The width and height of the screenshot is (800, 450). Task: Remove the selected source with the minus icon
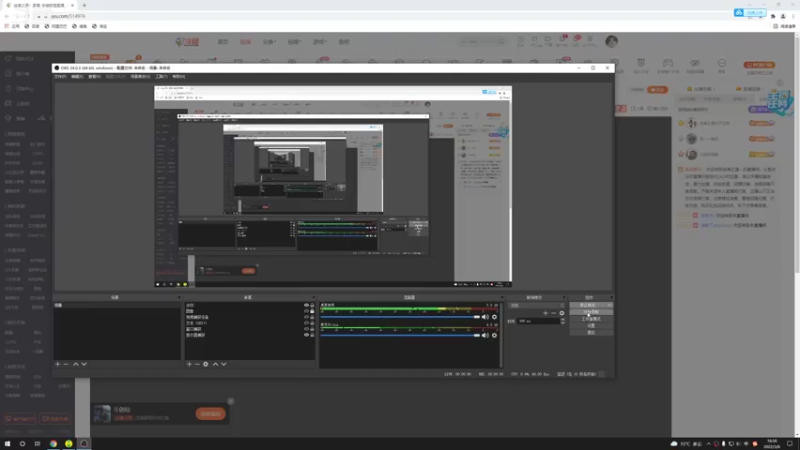(x=197, y=364)
